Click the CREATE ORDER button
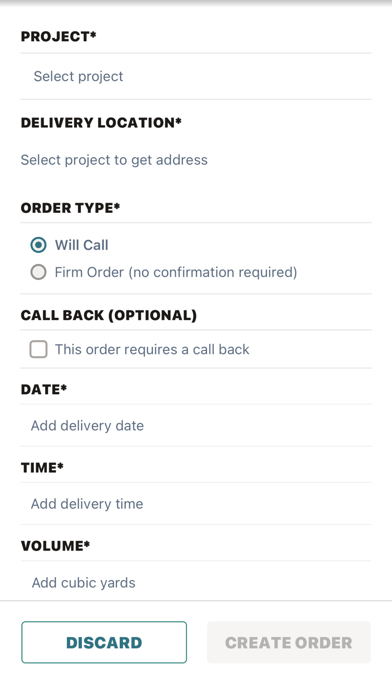Viewport: 392px width, 696px height. (289, 642)
